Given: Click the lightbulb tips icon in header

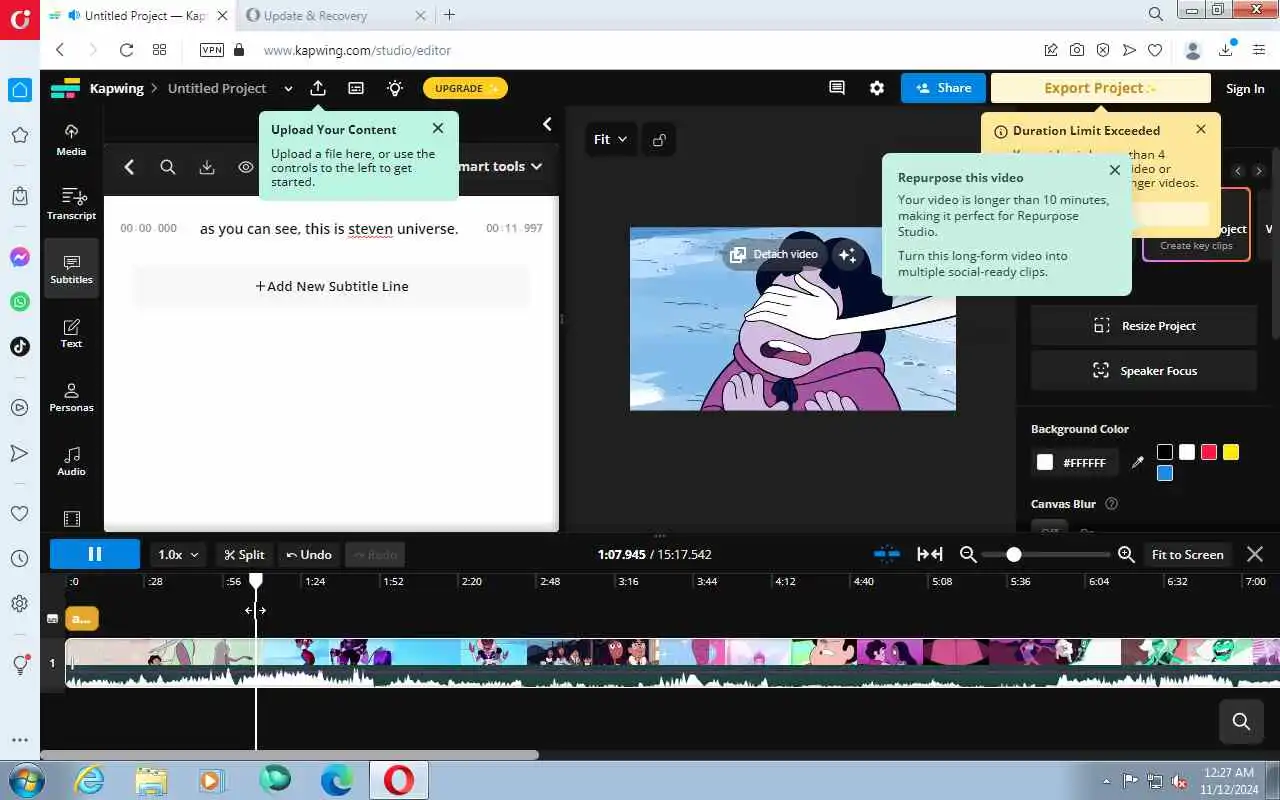Looking at the screenshot, I should pyautogui.click(x=395, y=88).
